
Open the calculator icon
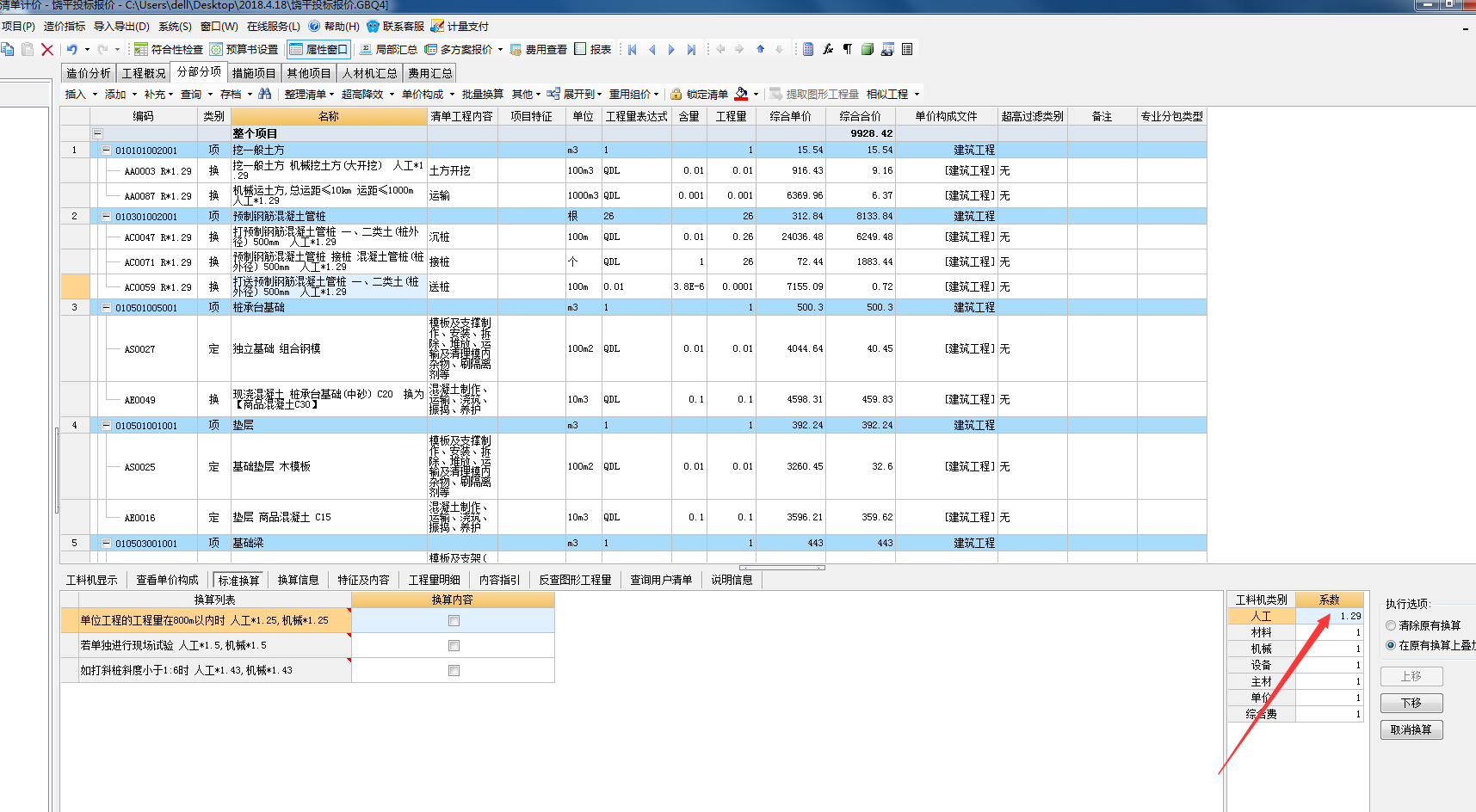tap(808, 49)
